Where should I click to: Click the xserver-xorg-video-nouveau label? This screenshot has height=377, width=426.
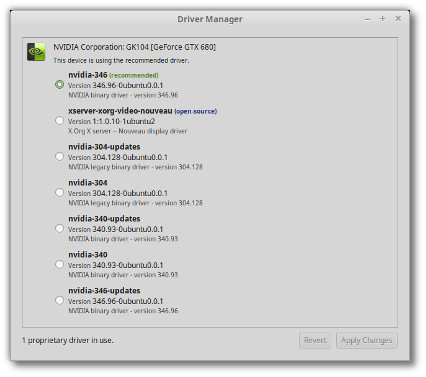point(120,111)
